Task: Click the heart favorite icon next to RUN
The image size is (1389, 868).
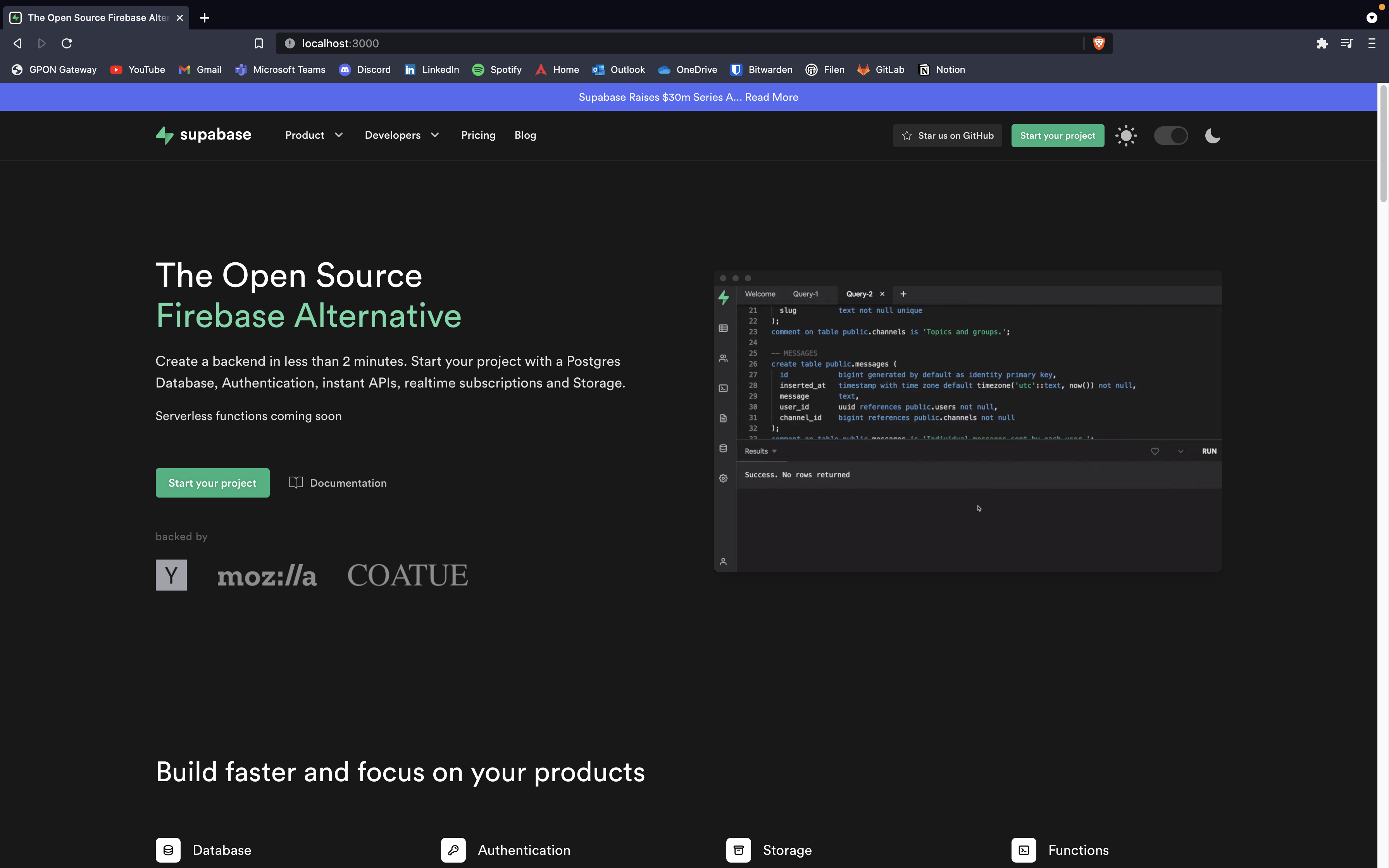Action: pos(1155,451)
